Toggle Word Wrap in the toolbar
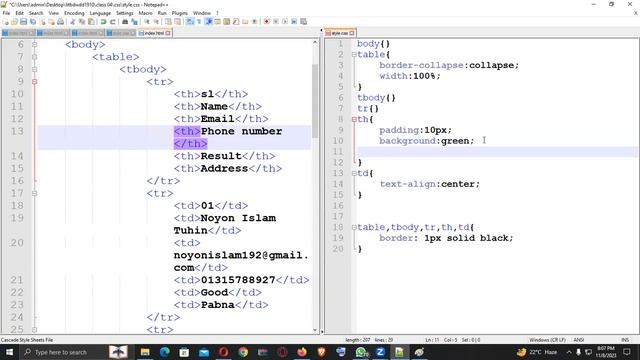The height and width of the screenshot is (360, 640). 190,21
